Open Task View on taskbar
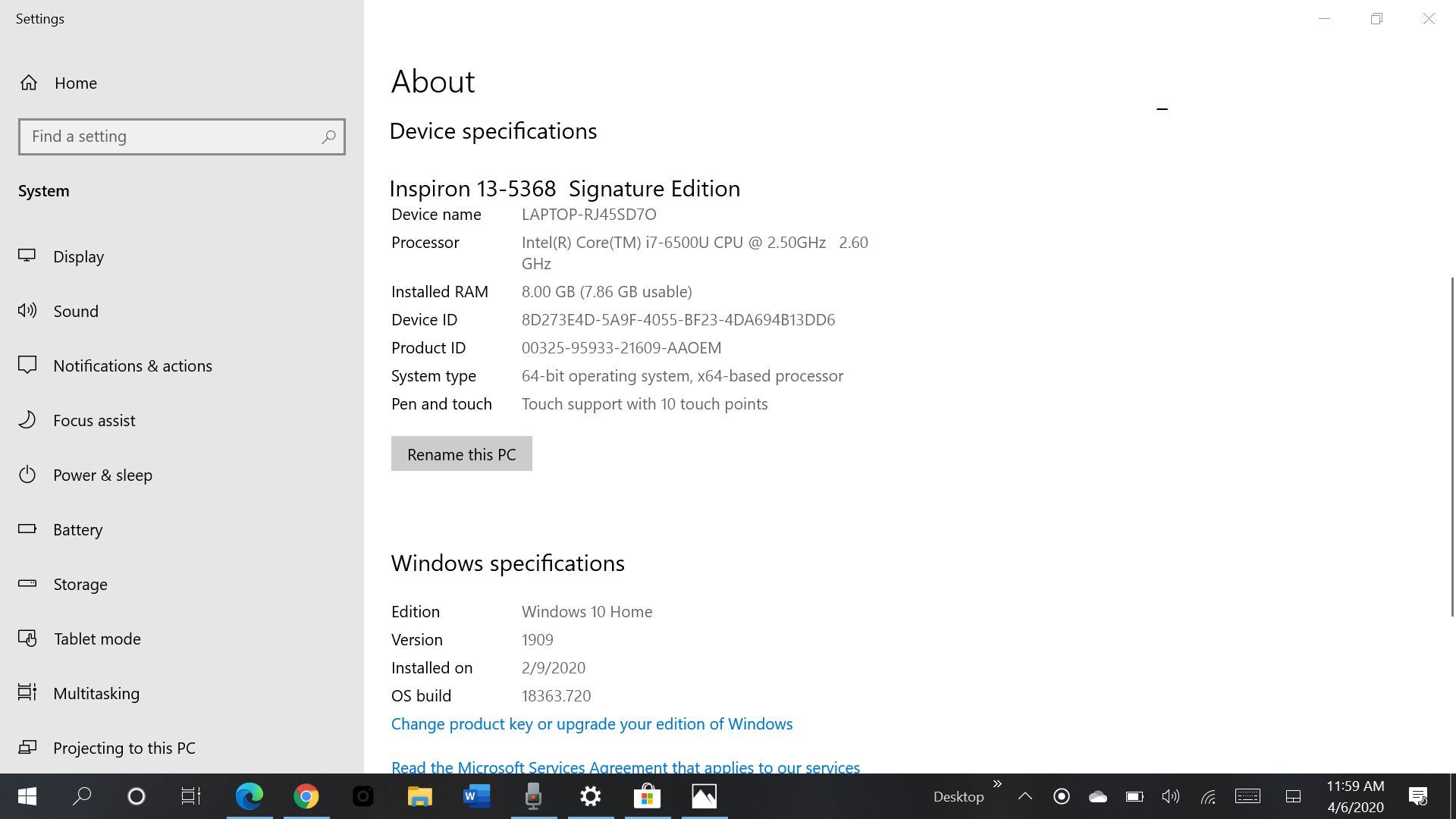Viewport: 1456px width, 819px height. click(191, 796)
